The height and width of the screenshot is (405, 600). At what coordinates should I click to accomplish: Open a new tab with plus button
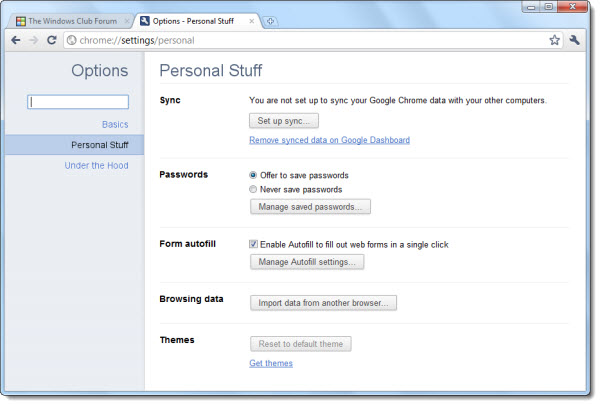[x=270, y=21]
